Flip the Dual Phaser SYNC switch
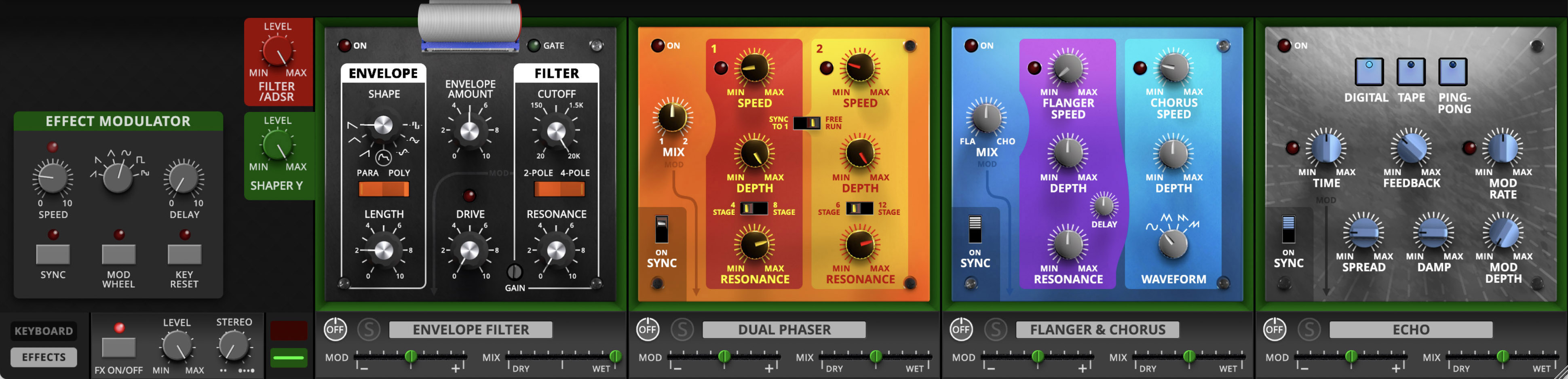 tap(662, 230)
